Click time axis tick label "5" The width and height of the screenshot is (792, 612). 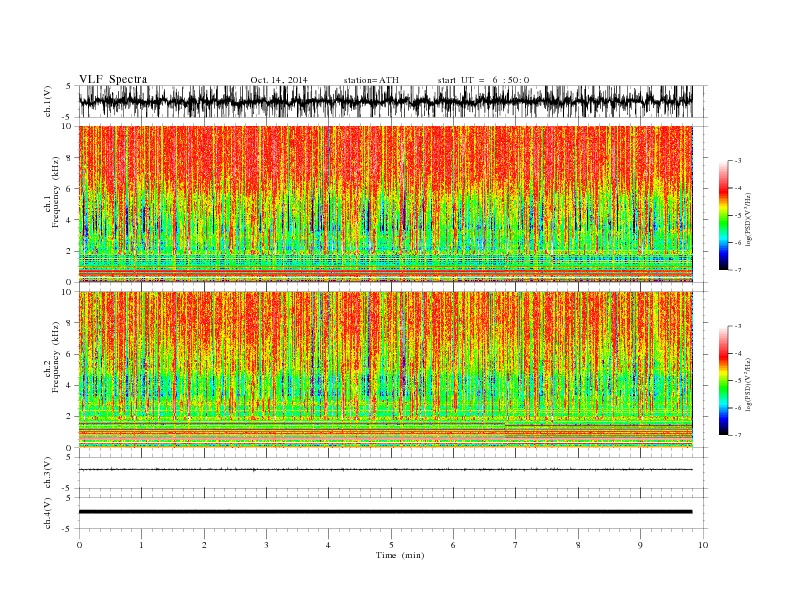pyautogui.click(x=391, y=545)
